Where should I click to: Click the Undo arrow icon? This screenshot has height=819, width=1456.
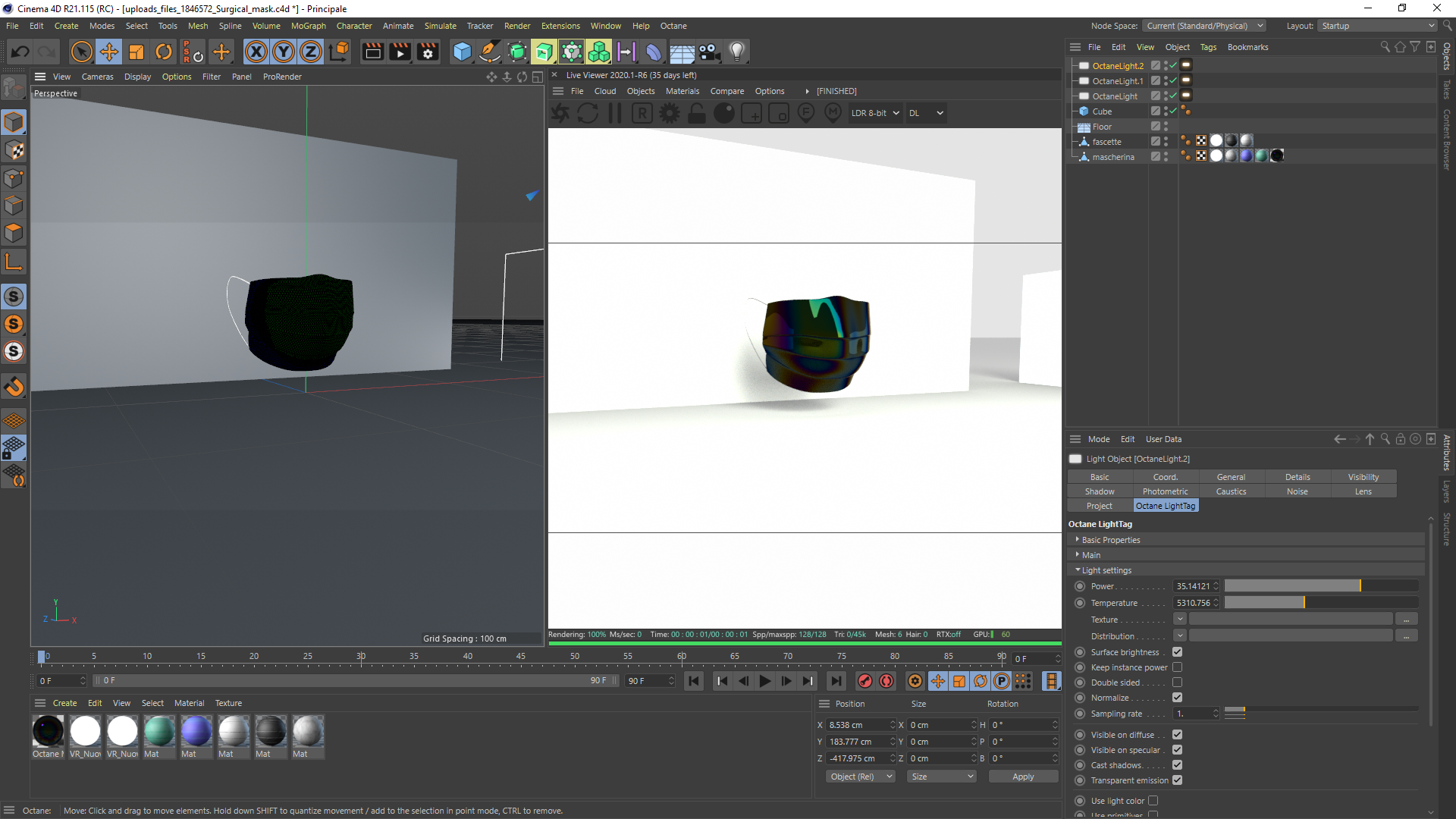tap(20, 52)
